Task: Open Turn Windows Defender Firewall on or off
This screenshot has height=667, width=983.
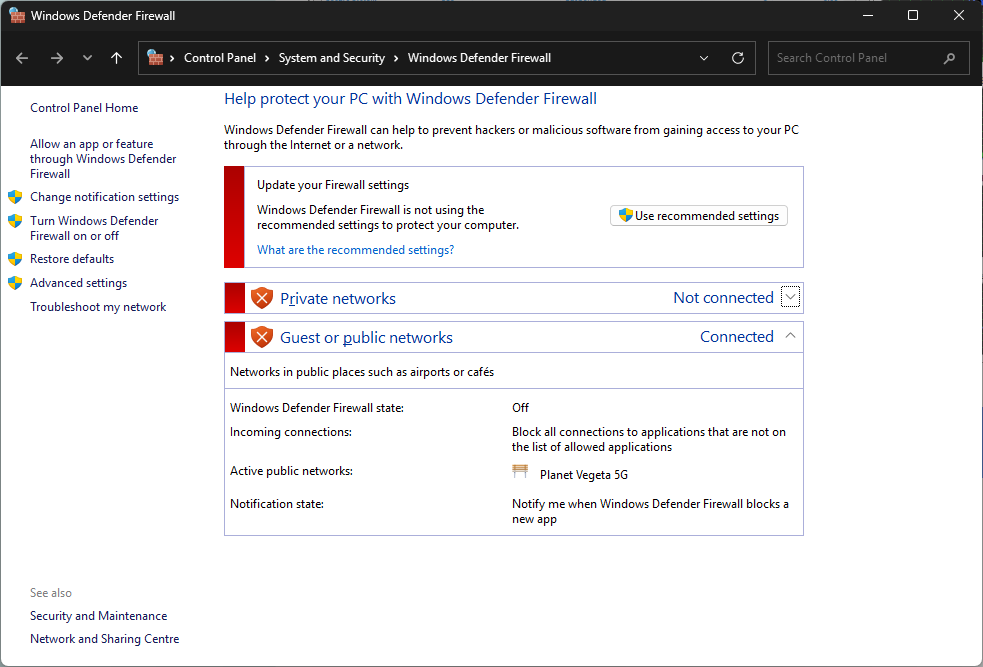Action: tap(94, 228)
